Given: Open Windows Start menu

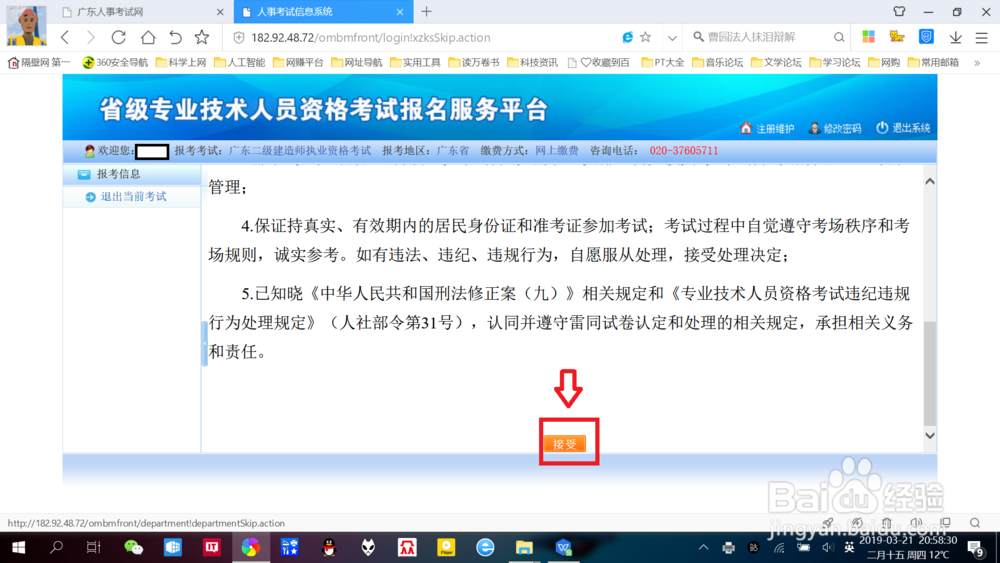Looking at the screenshot, I should tap(18, 547).
